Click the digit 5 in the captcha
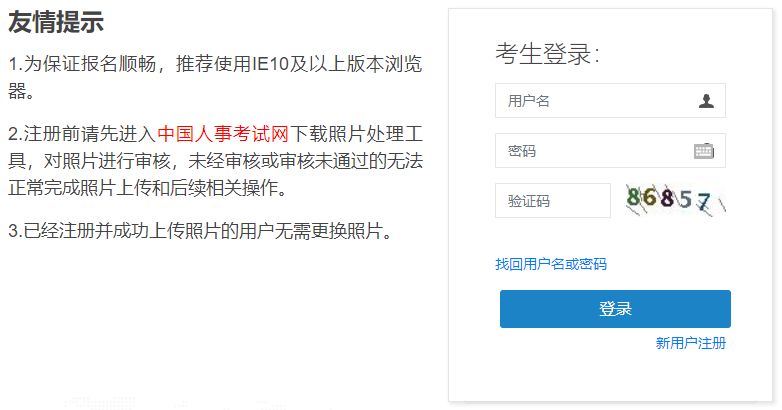Image resolution: width=782 pixels, height=410 pixels. 685,201
